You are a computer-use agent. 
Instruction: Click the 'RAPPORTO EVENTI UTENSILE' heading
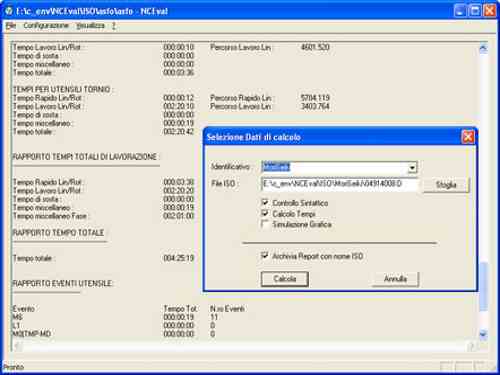(63, 283)
